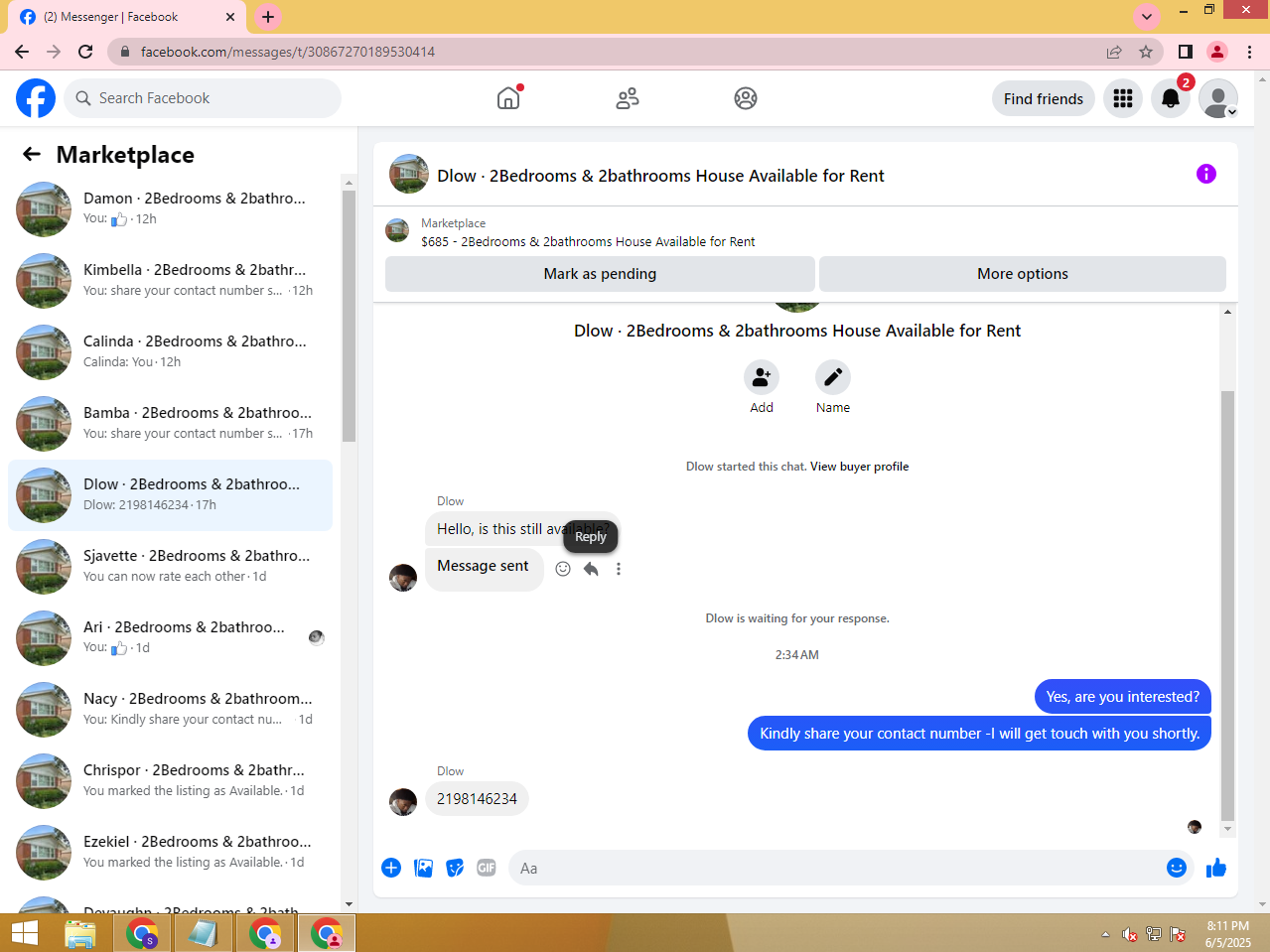Screen dimensions: 1270x952
Task: Choose a GIF from the composer
Action: pos(487,868)
